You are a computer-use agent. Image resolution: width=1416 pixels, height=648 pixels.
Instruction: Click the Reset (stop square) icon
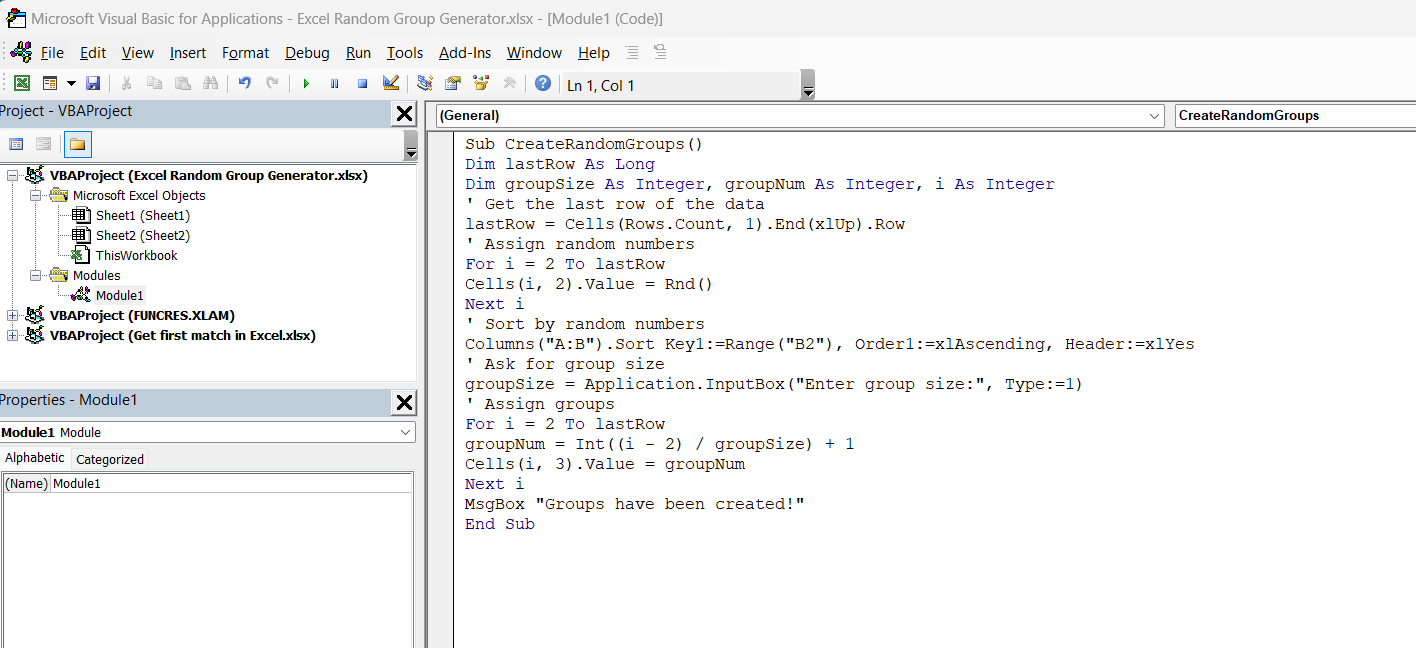(362, 84)
